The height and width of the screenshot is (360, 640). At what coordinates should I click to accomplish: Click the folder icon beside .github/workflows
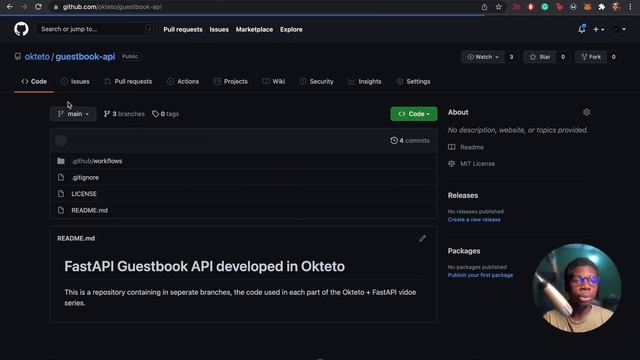tap(61, 161)
